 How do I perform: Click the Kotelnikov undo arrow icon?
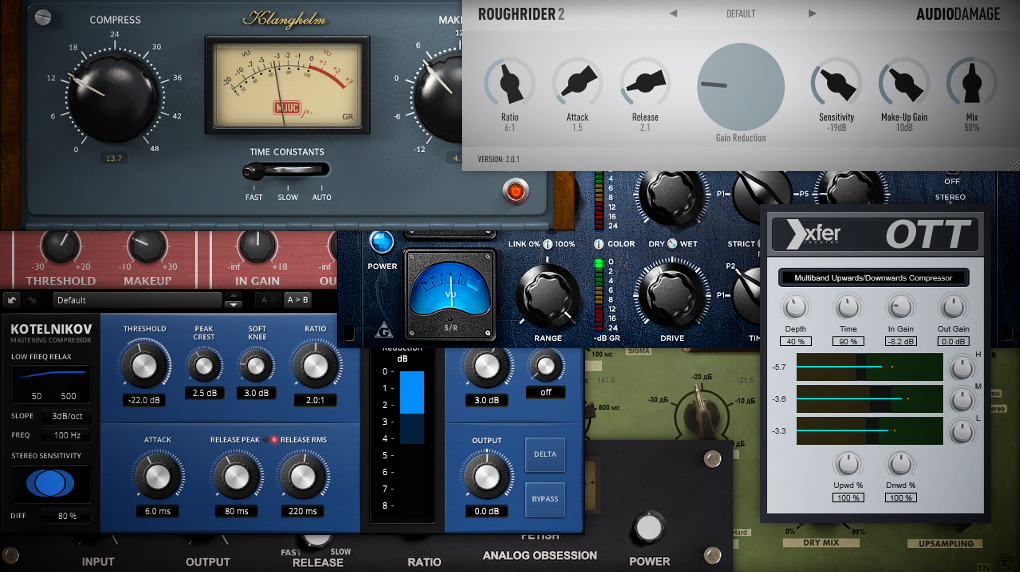click(x=12, y=300)
